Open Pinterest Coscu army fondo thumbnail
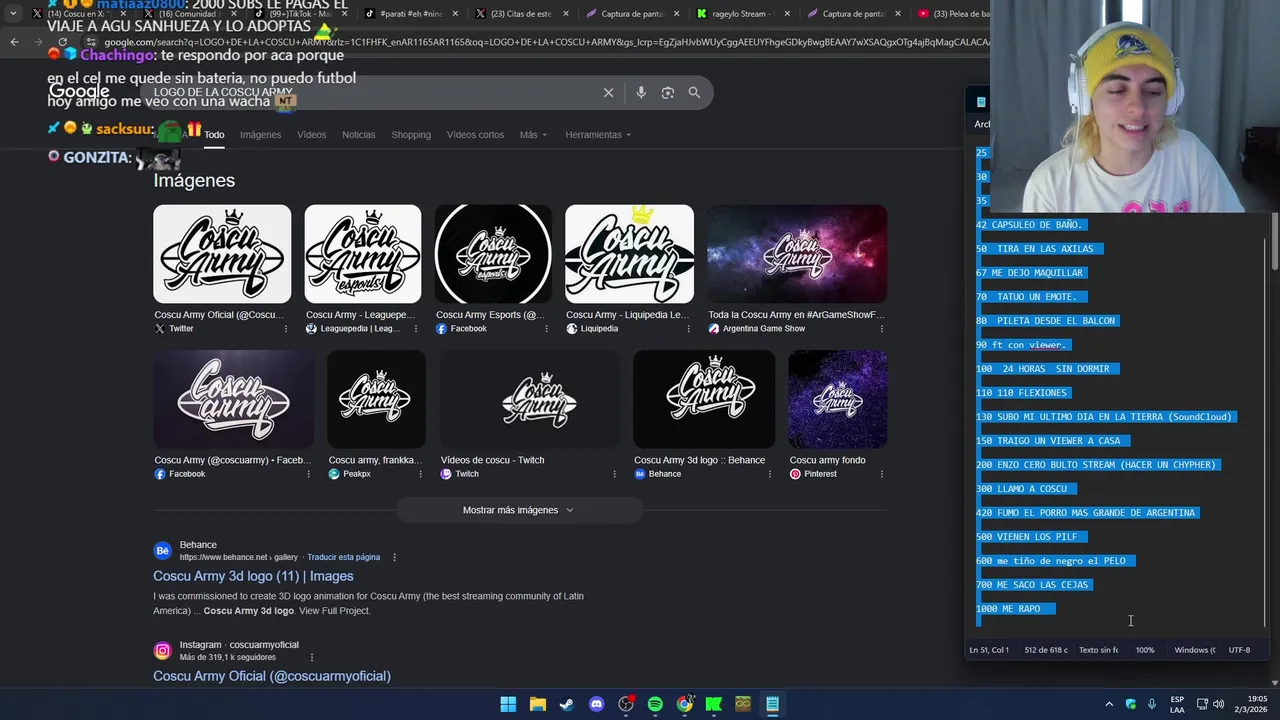Viewport: 1280px width, 720px height. [x=837, y=399]
